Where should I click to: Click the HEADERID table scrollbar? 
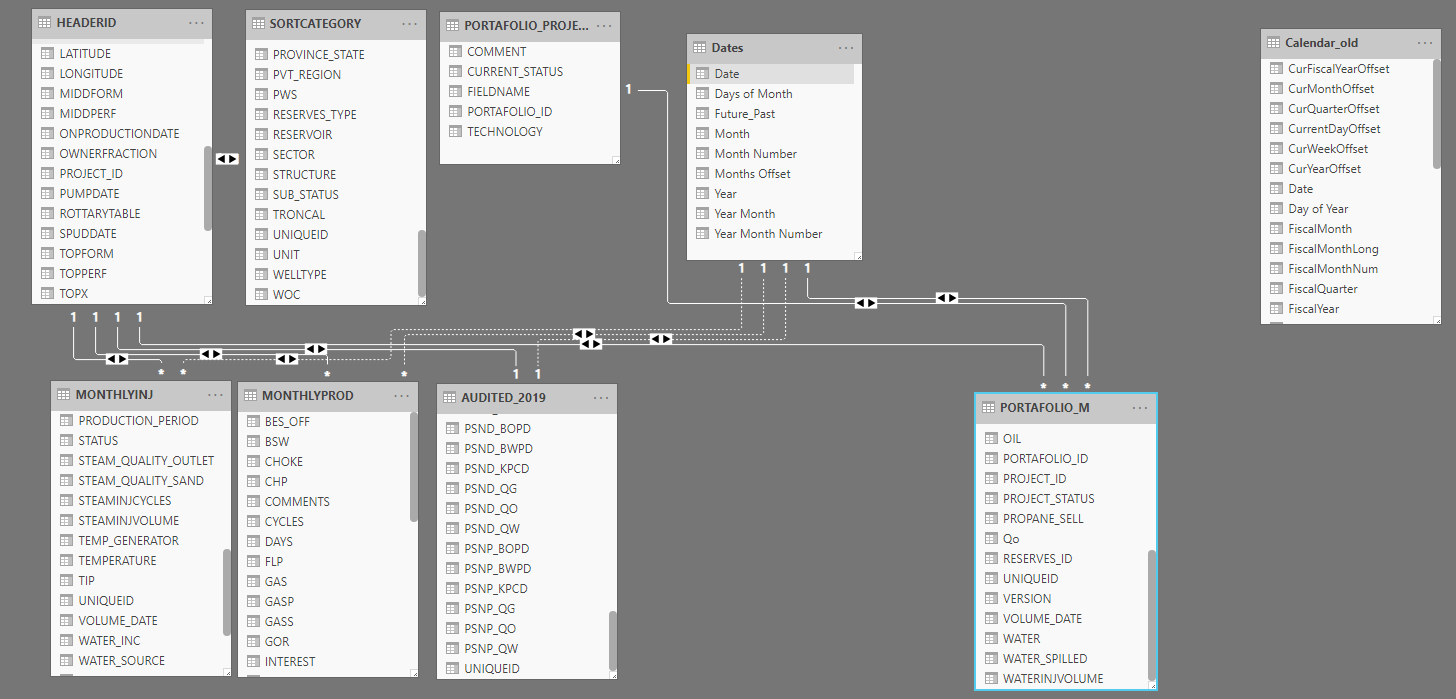208,189
